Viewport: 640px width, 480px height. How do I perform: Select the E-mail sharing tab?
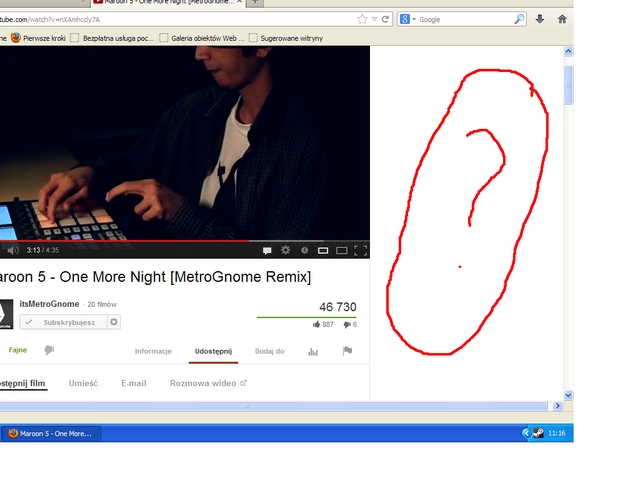pos(134,383)
